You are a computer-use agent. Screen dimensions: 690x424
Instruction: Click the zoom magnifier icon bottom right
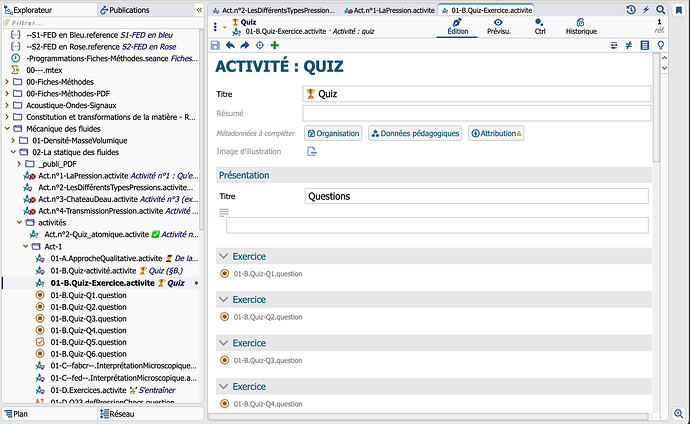(679, 413)
